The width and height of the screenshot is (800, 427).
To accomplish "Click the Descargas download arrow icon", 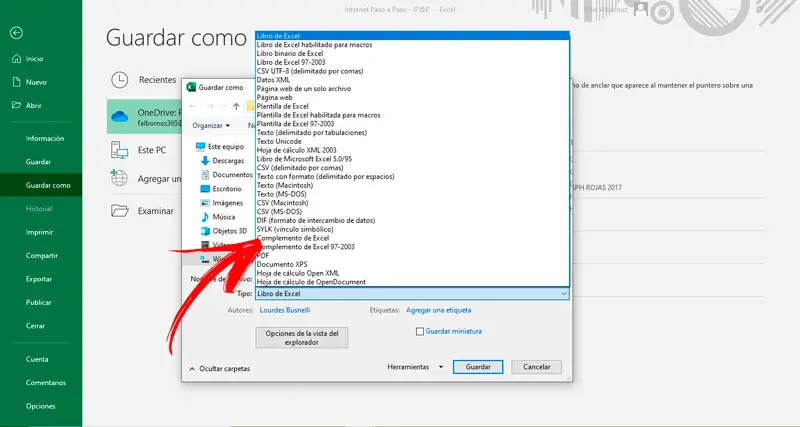I will (x=205, y=161).
